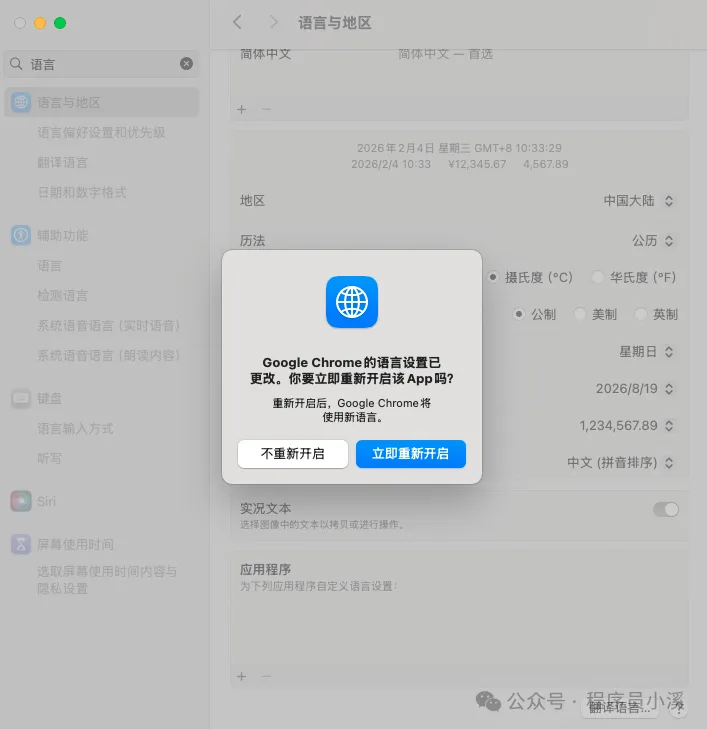Select 摄氏度 (°C) radio button
The image size is (707, 729).
[493, 278]
